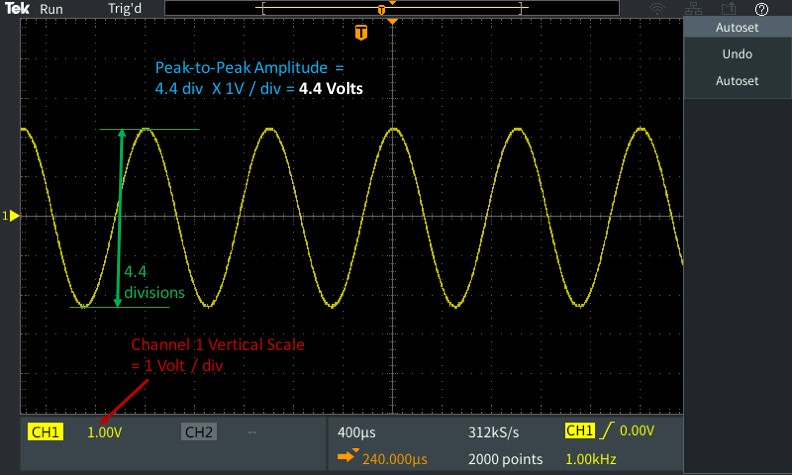Click the rising edge trigger slope icon
The width and height of the screenshot is (792, 475).
[x=607, y=431]
